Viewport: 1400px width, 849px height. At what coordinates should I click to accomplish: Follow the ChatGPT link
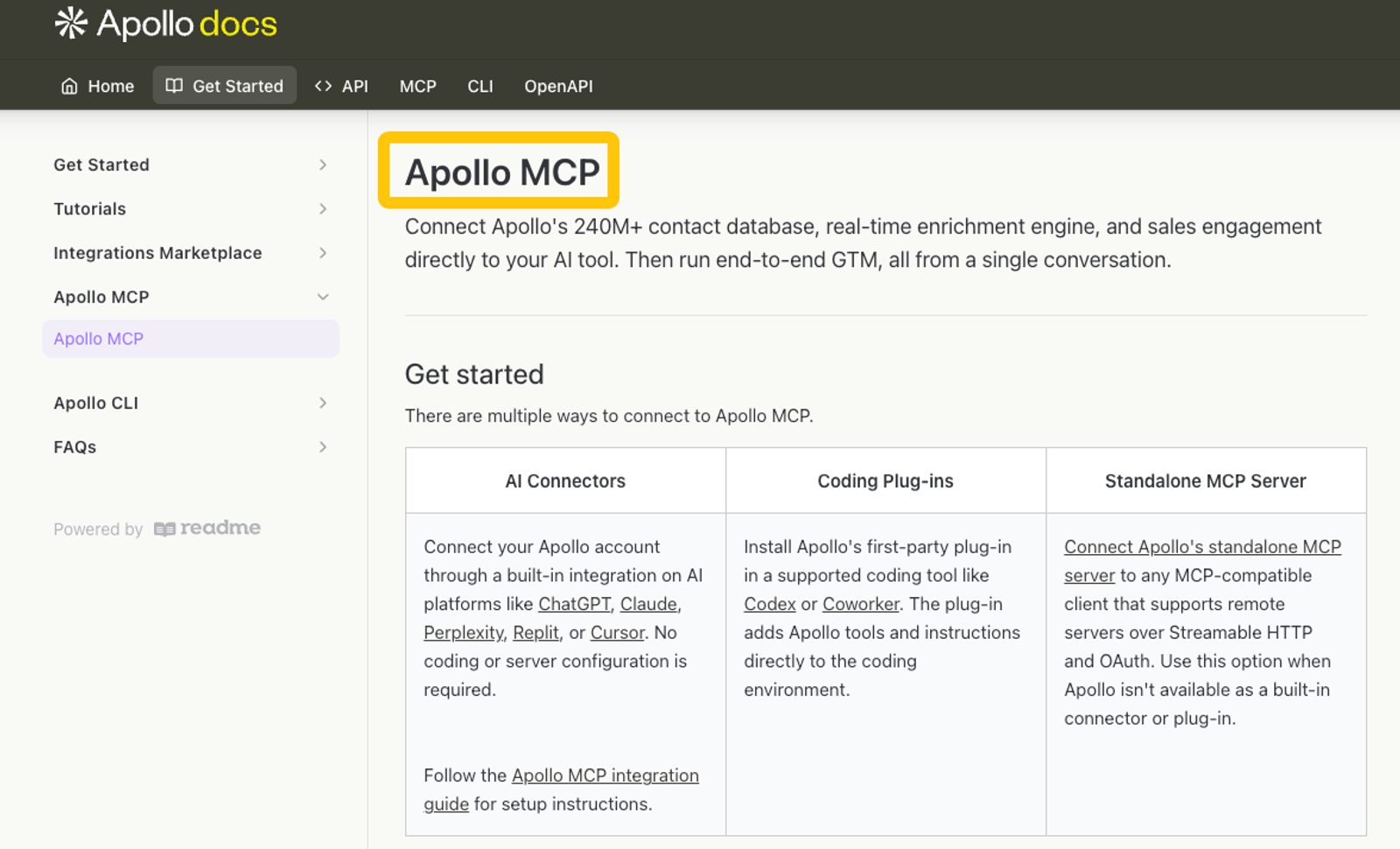tap(574, 604)
